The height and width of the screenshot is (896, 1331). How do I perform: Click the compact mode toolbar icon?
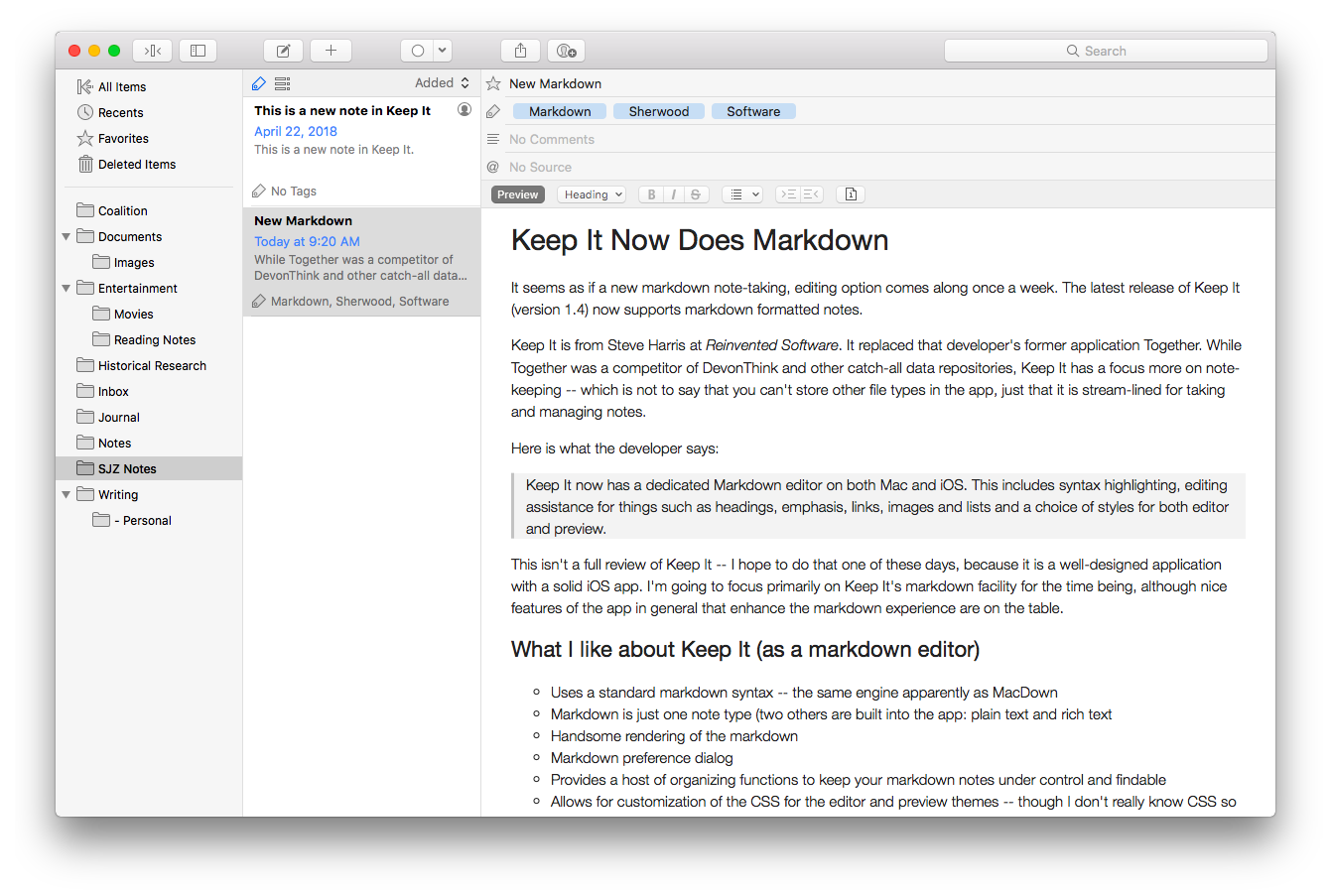tap(153, 51)
